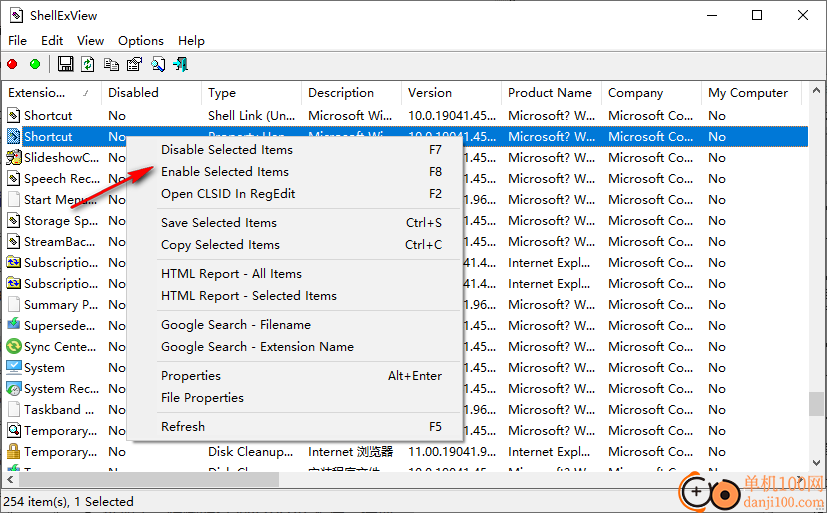Click the Temporary... row padlock icon
The width and height of the screenshot is (827, 513).
(14, 451)
